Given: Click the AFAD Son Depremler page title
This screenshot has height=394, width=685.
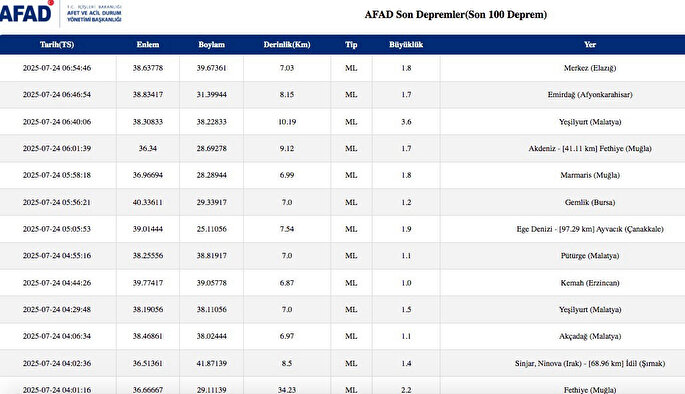Looking at the screenshot, I should 456,14.
